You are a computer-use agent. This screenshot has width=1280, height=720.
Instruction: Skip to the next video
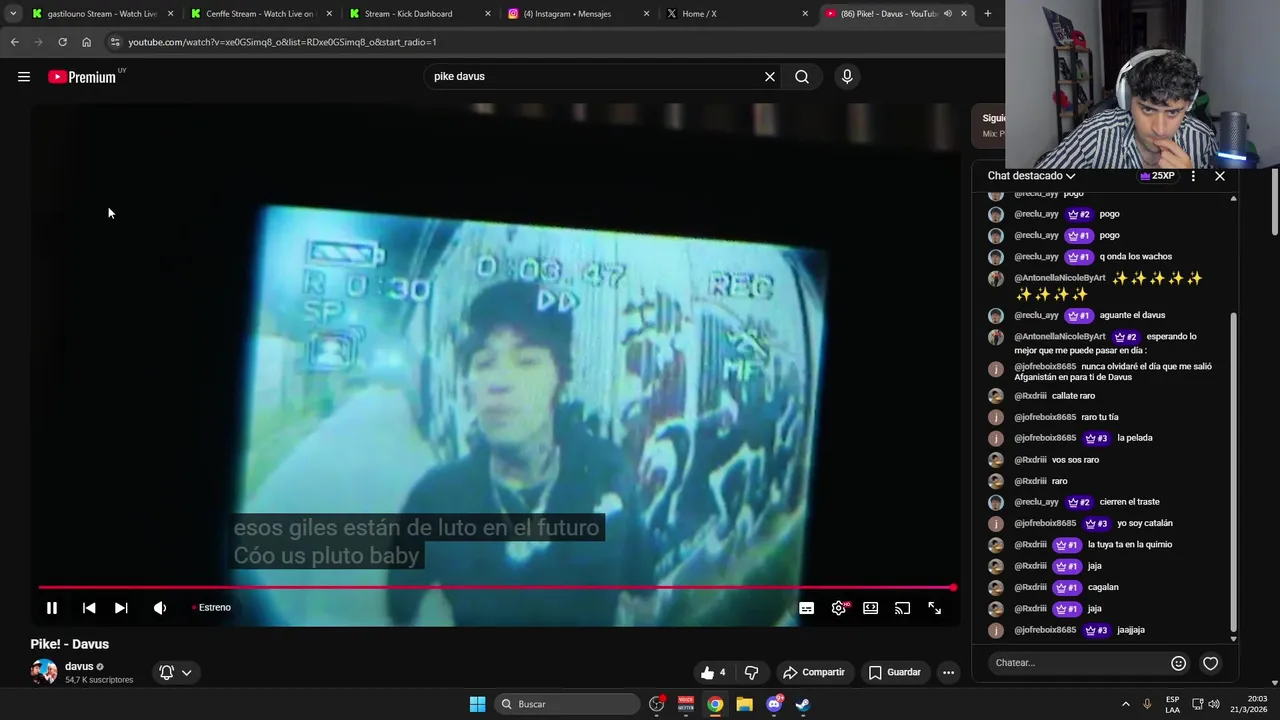tap(121, 608)
